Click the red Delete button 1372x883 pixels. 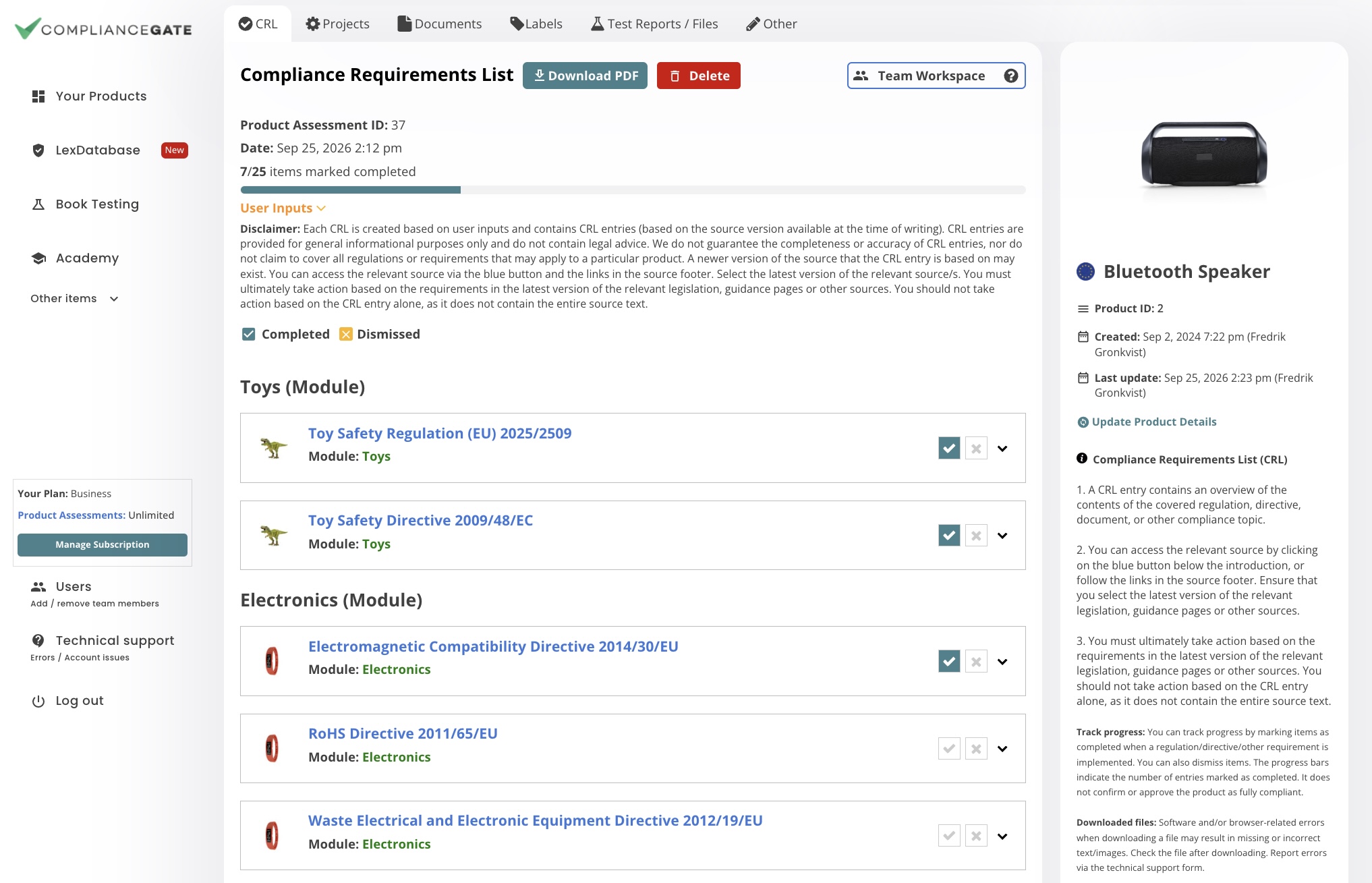coord(699,76)
